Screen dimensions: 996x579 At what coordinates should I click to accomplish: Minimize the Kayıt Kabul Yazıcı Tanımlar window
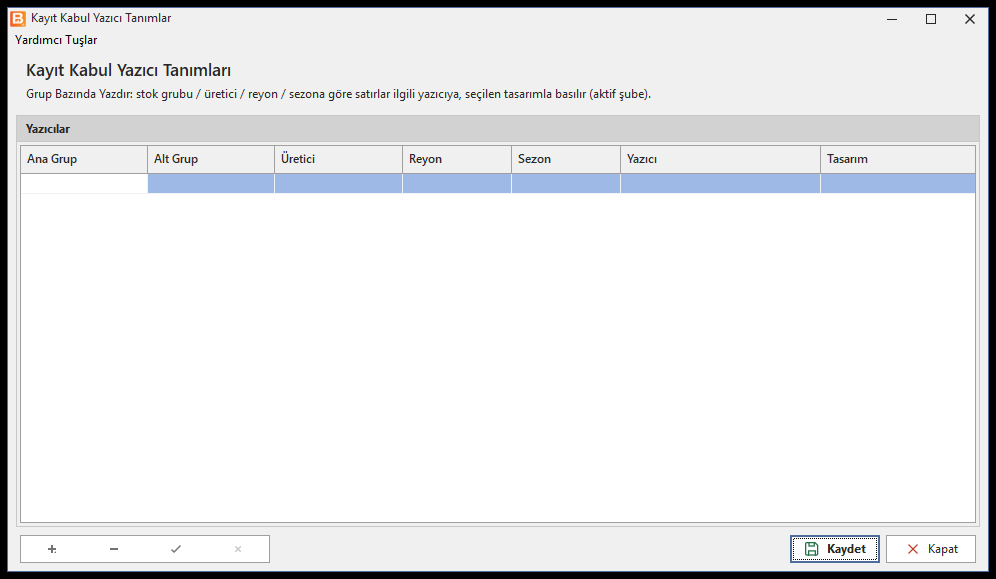coord(892,19)
